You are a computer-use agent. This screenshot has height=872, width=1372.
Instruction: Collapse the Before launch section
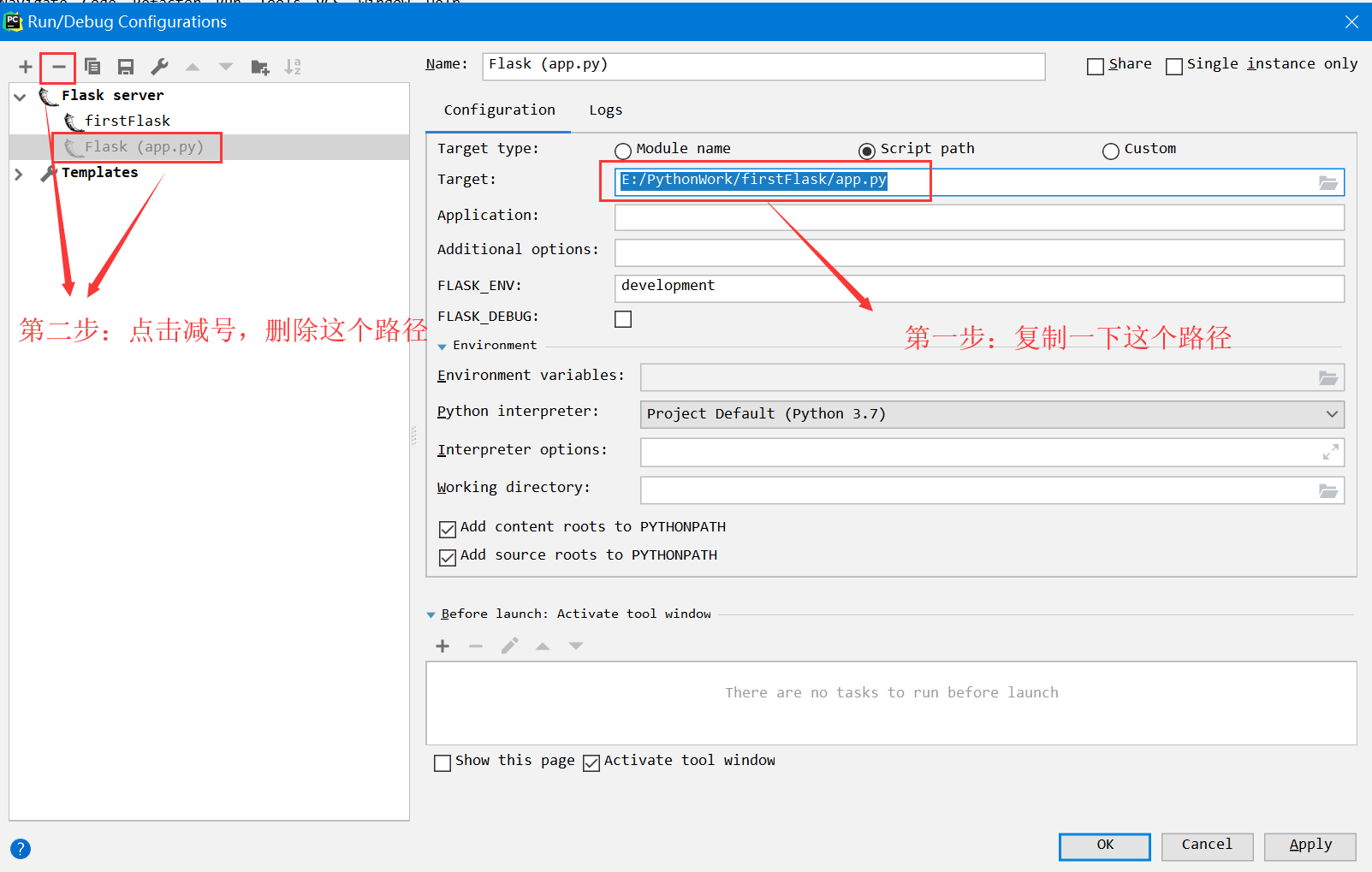pyautogui.click(x=431, y=614)
